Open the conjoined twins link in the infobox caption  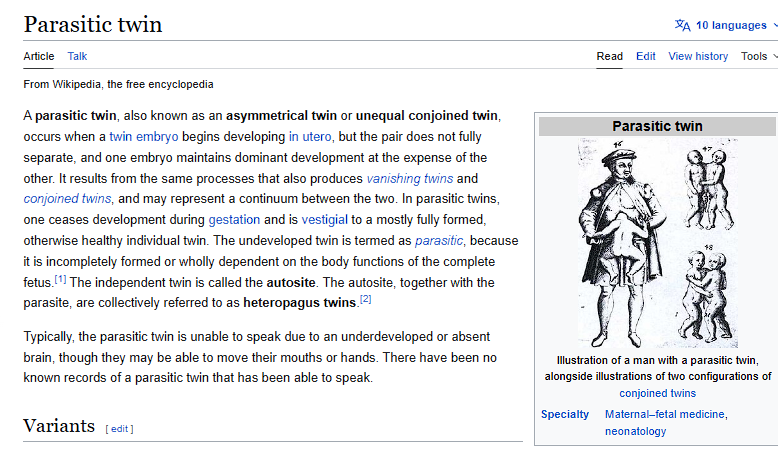(x=657, y=393)
